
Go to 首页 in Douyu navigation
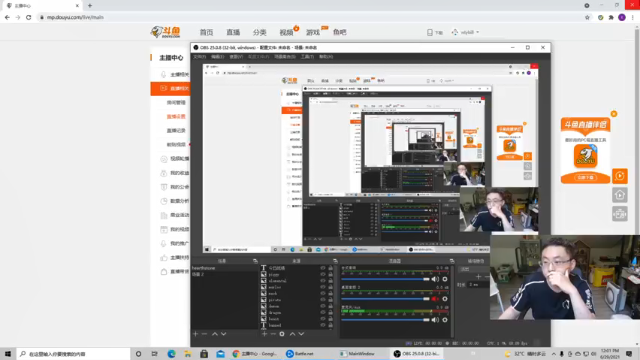206,32
